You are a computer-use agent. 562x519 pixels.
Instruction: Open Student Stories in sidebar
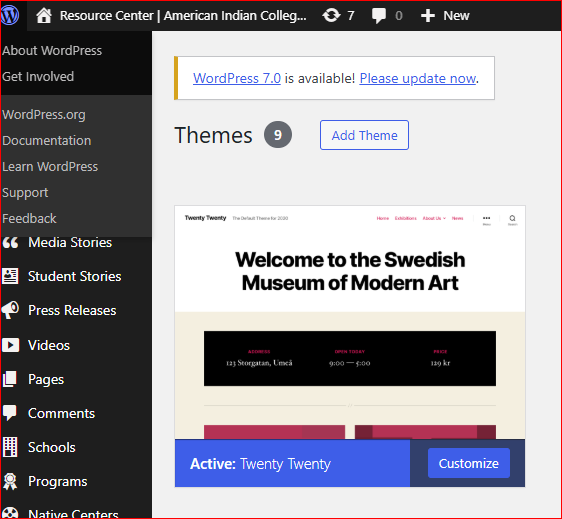point(75,276)
